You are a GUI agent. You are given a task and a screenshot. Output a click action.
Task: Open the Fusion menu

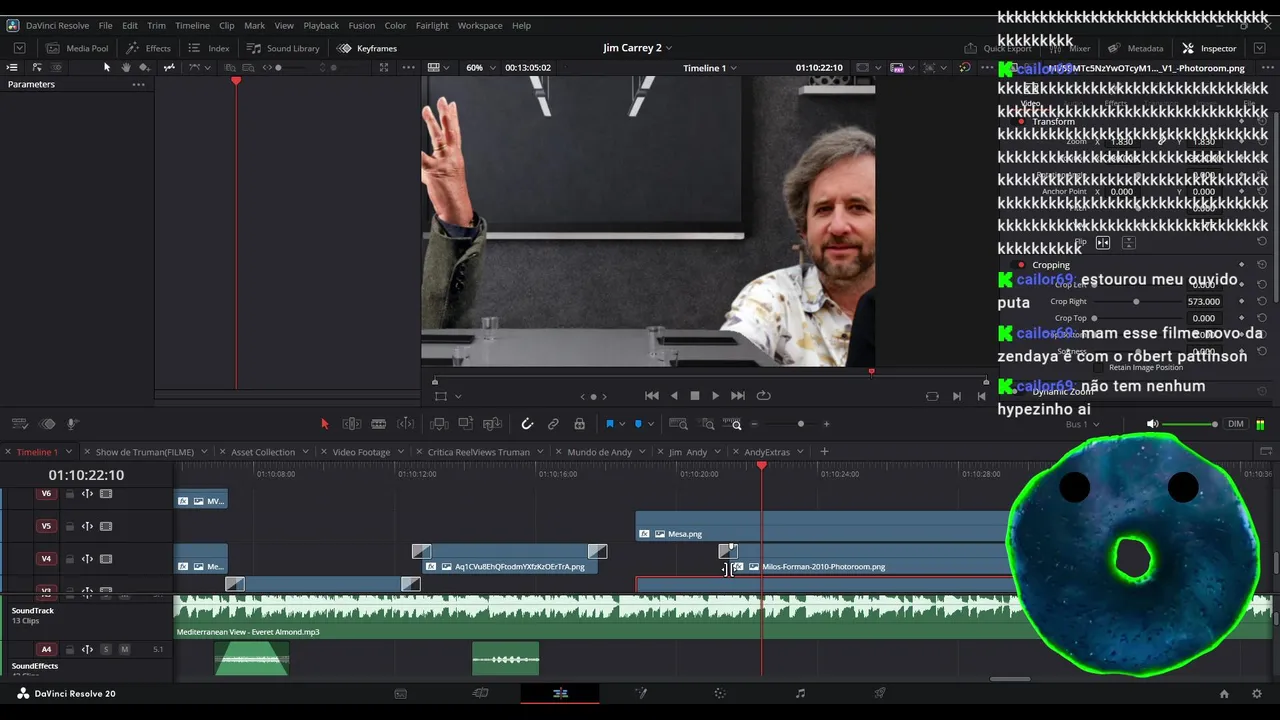coord(362,25)
